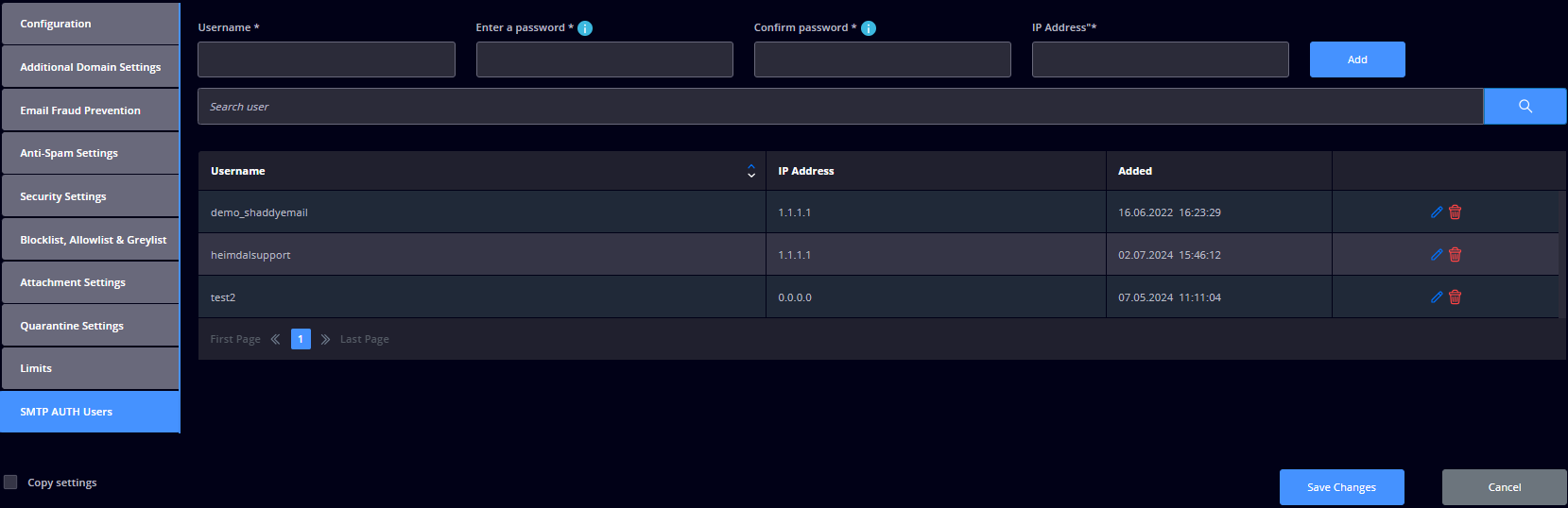1568x508 pixels.
Task: Delete the test2 user
Action: (x=1455, y=297)
